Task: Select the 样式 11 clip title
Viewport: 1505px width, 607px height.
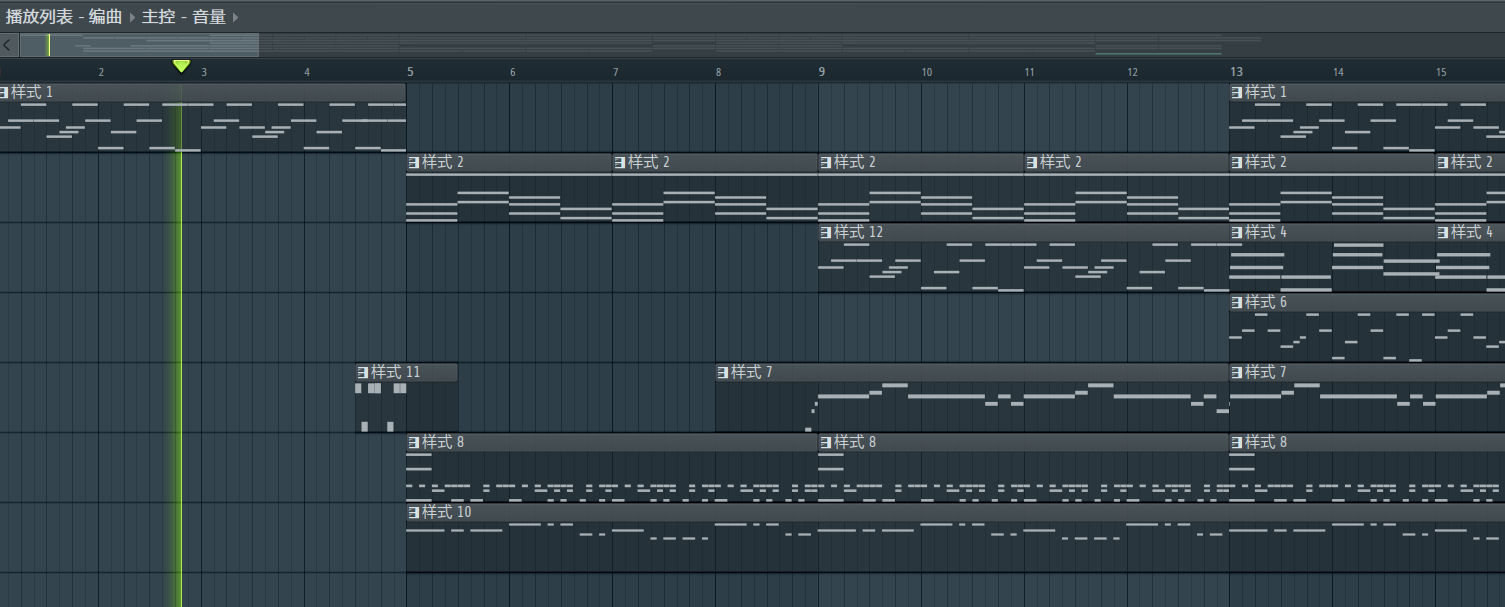Action: tap(396, 372)
